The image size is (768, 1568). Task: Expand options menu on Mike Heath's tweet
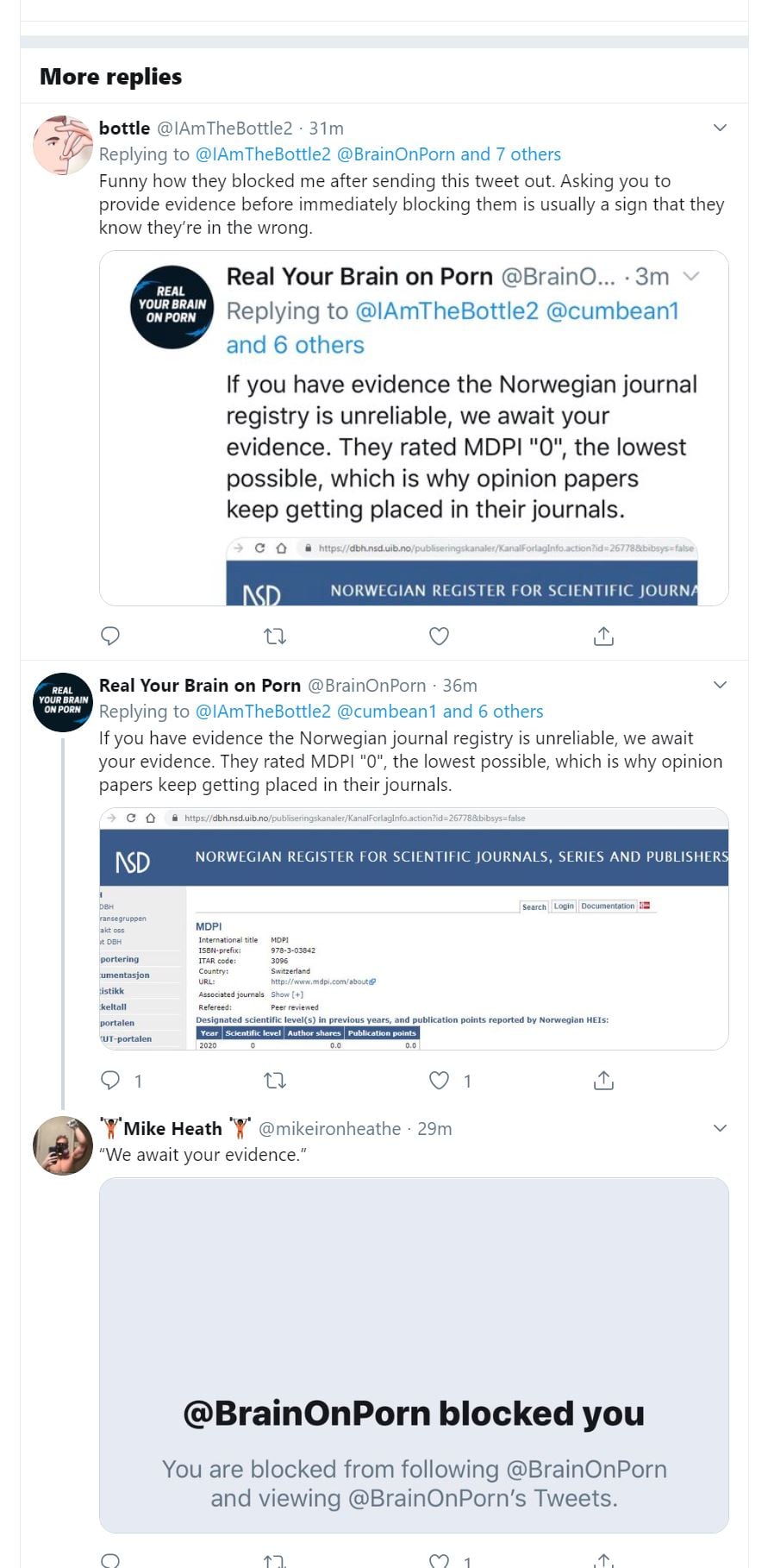point(721,1128)
